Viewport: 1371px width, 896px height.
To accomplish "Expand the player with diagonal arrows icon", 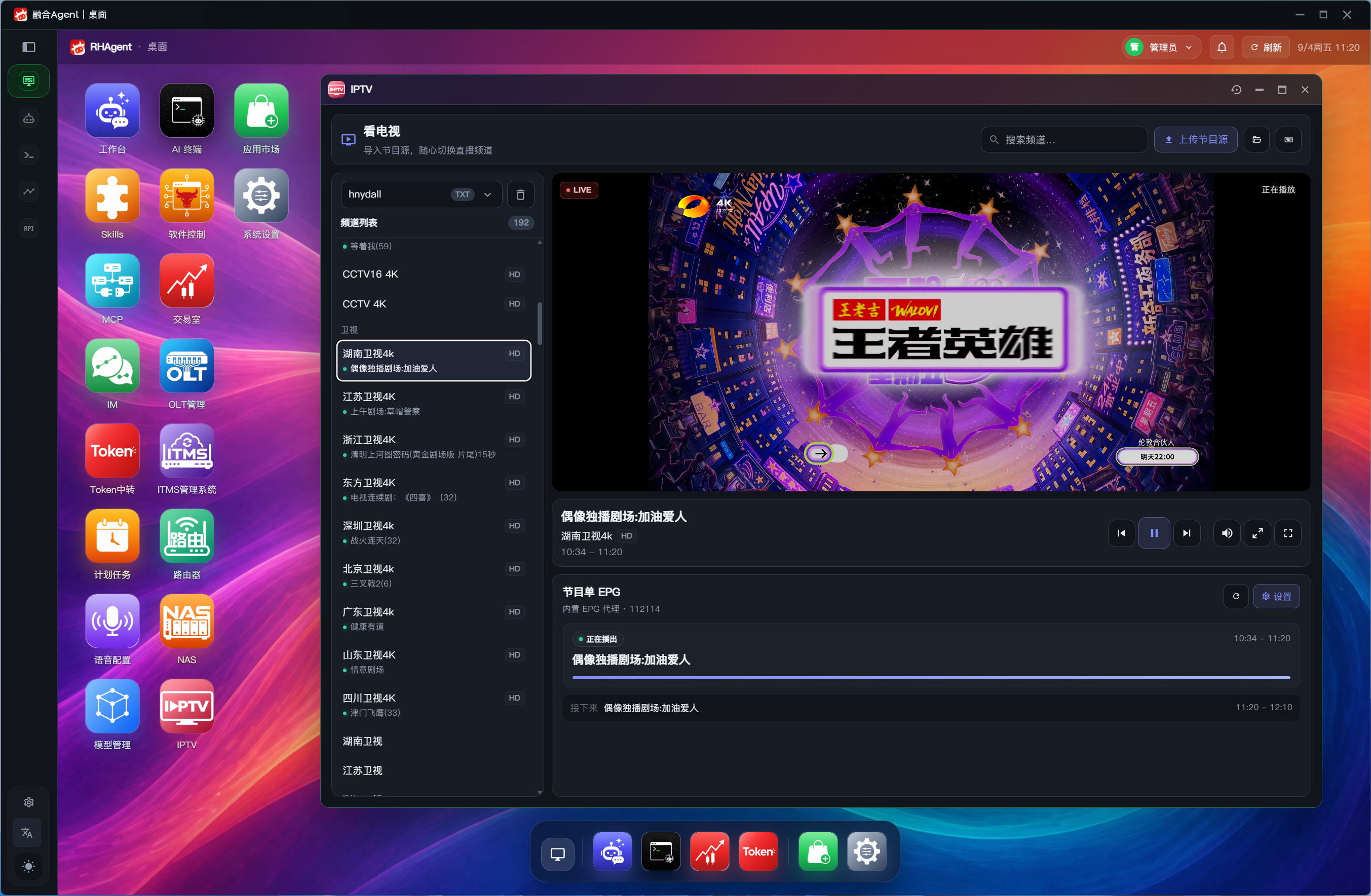I will click(1258, 533).
